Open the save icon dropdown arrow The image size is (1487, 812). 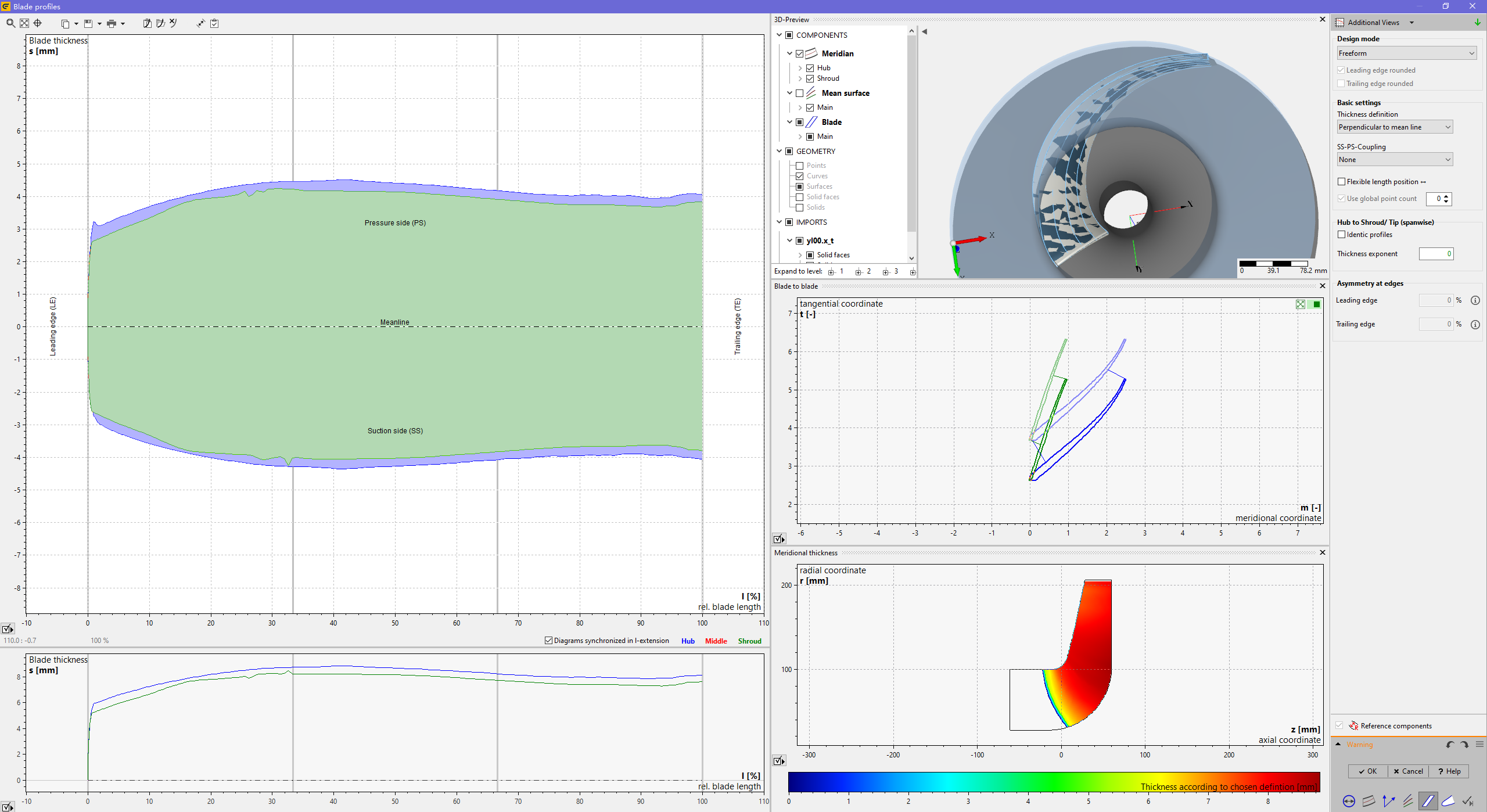click(99, 24)
